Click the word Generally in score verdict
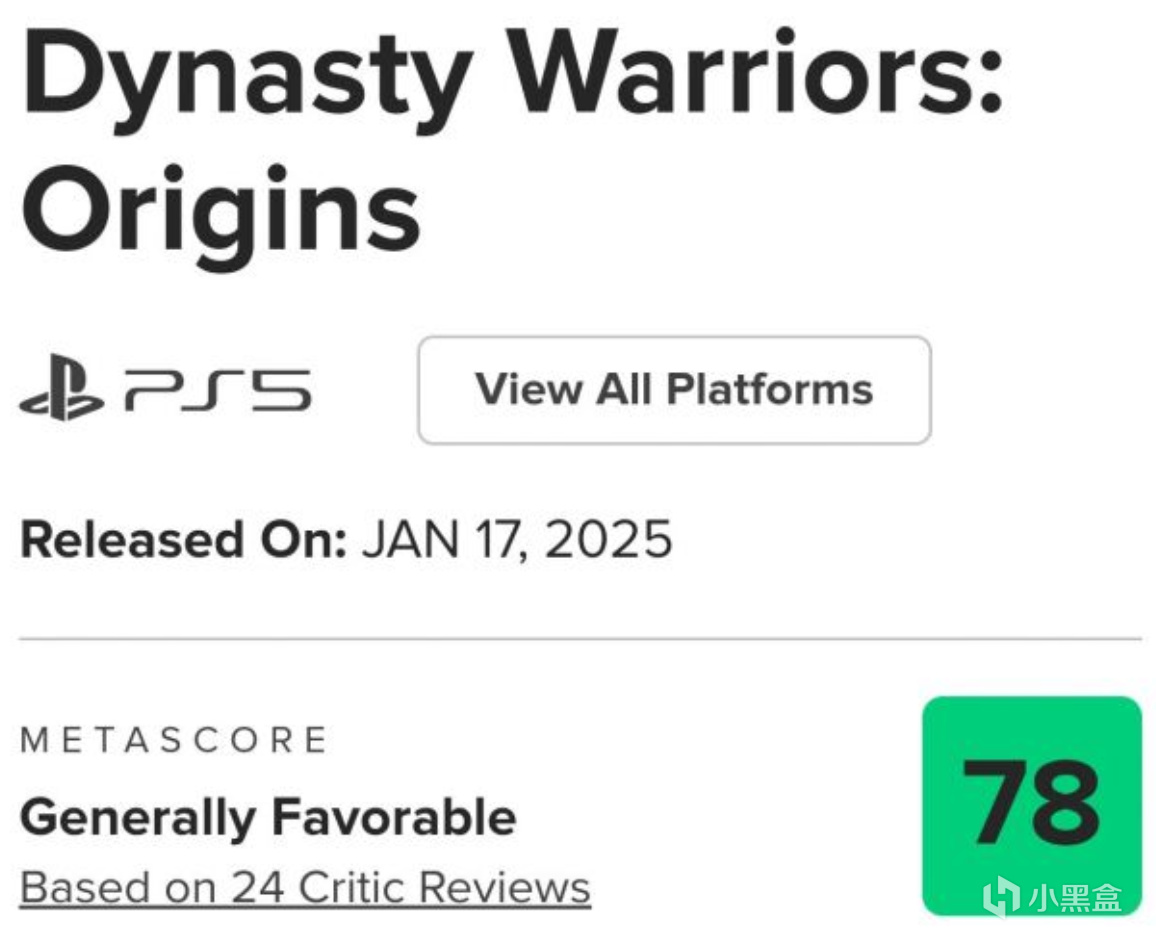Image resolution: width=1156 pixels, height=943 pixels. [x=137, y=818]
